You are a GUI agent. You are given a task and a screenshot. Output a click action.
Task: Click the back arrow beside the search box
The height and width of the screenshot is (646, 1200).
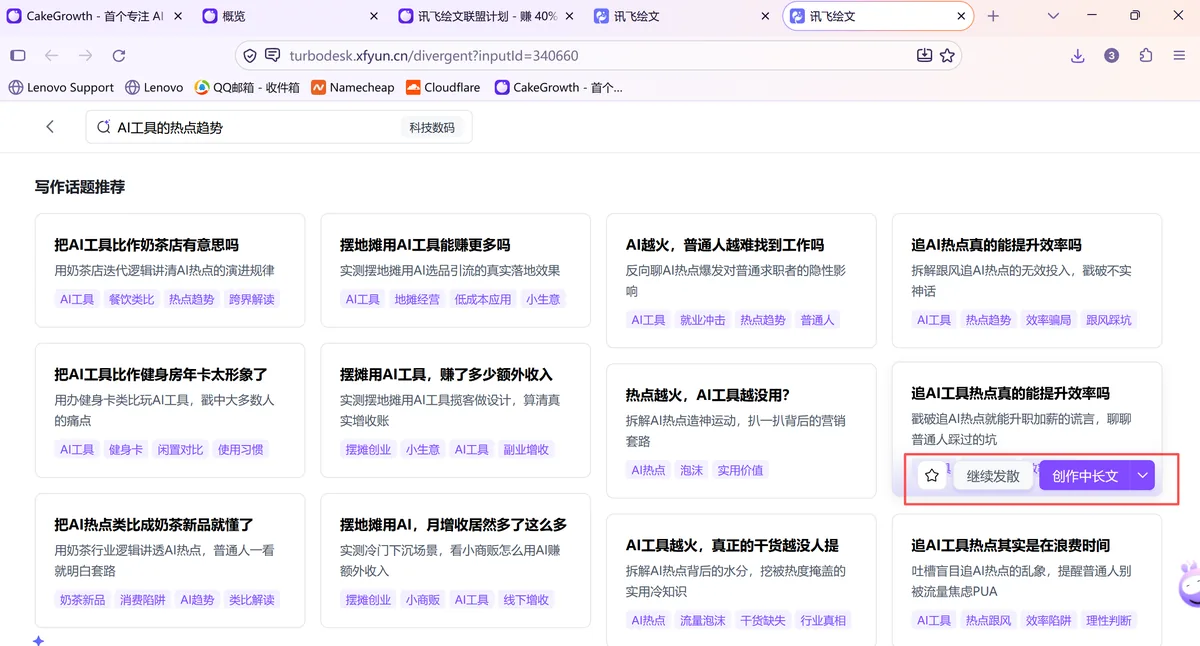50,127
